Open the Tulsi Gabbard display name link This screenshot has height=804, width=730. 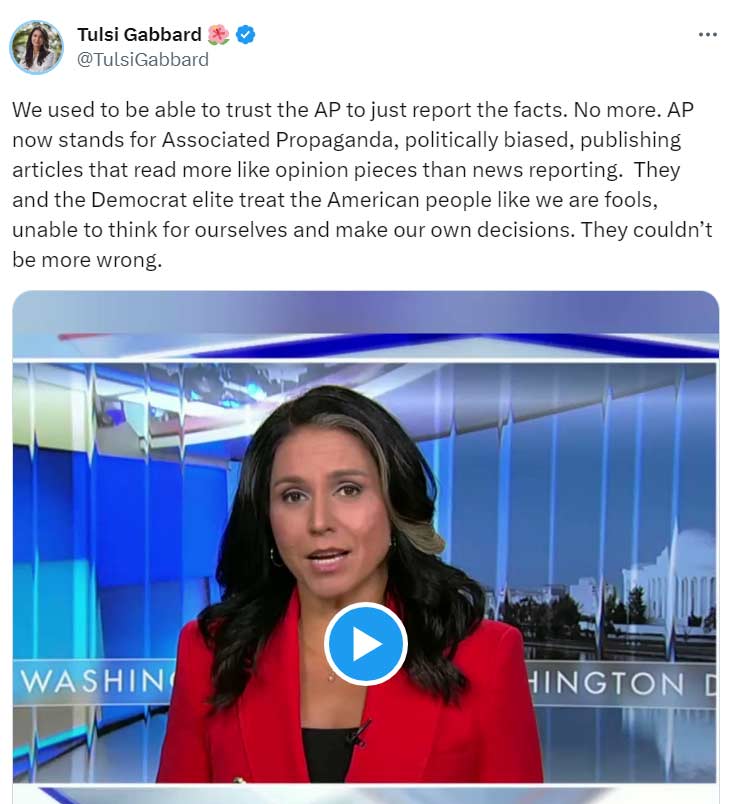[139, 34]
